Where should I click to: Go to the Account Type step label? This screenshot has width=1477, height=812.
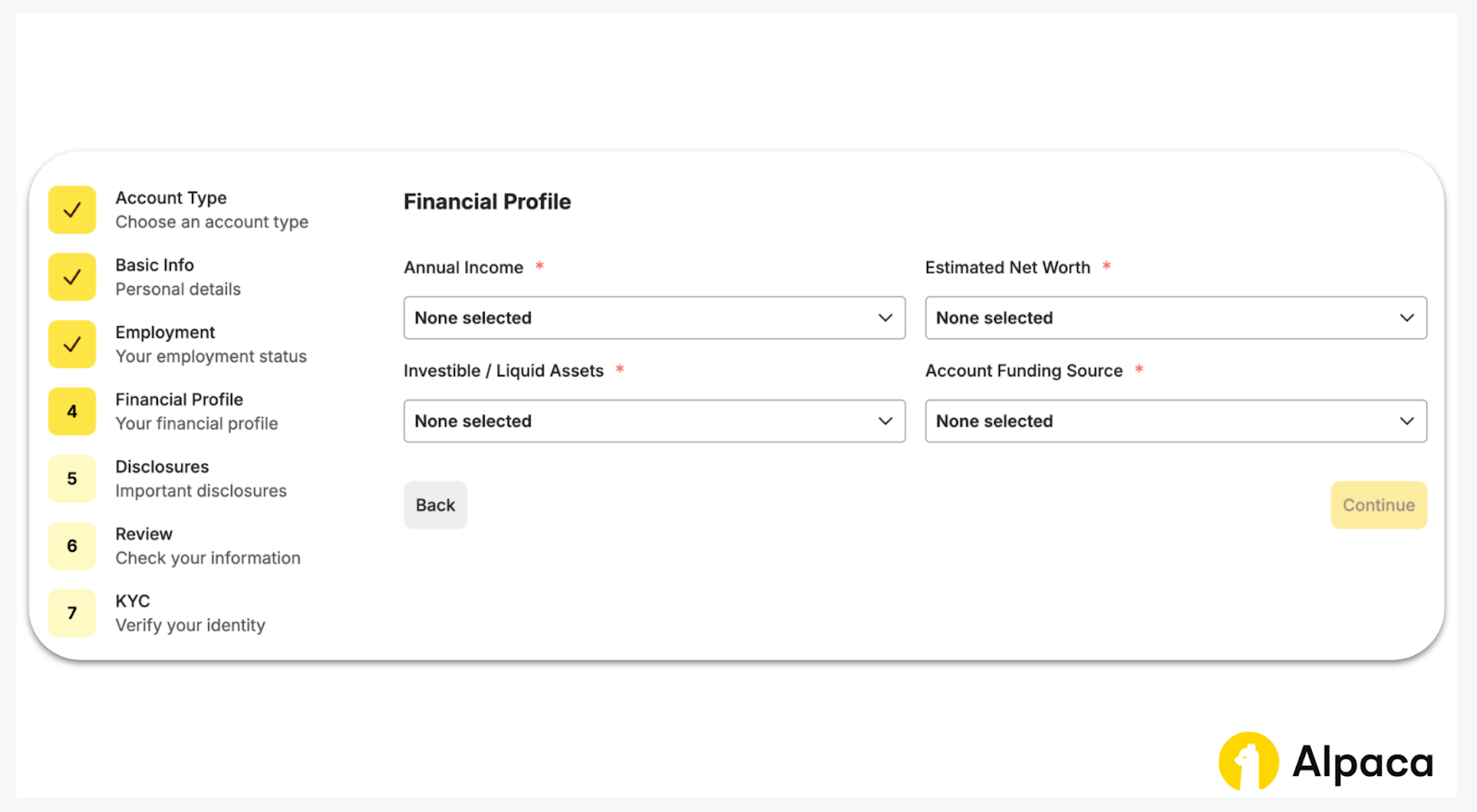click(x=171, y=198)
